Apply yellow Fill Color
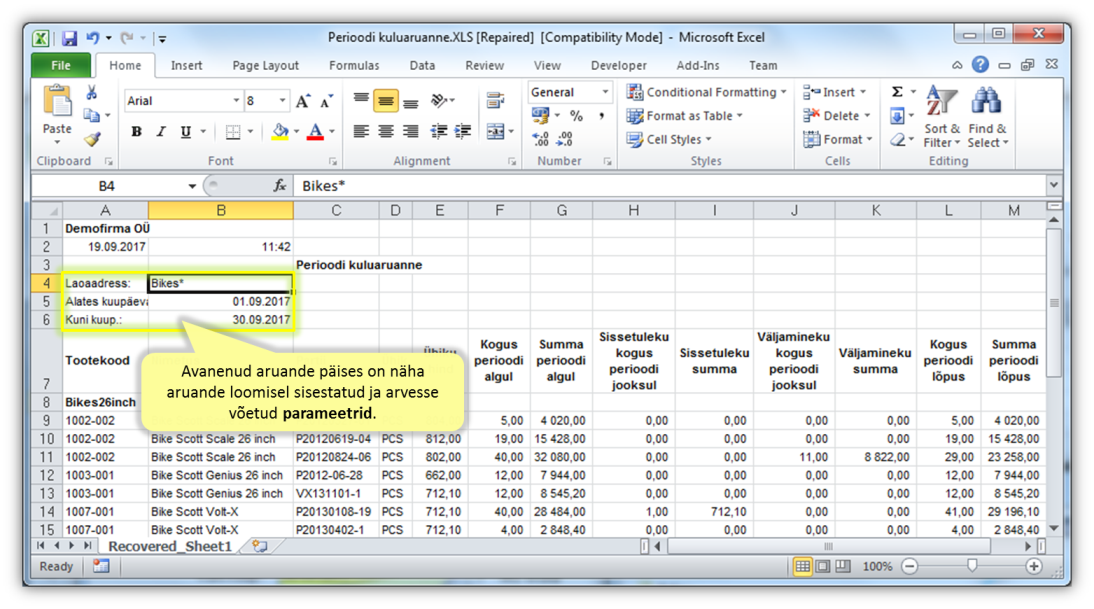Image resolution: width=1094 pixels, height=609 pixels. [x=280, y=132]
